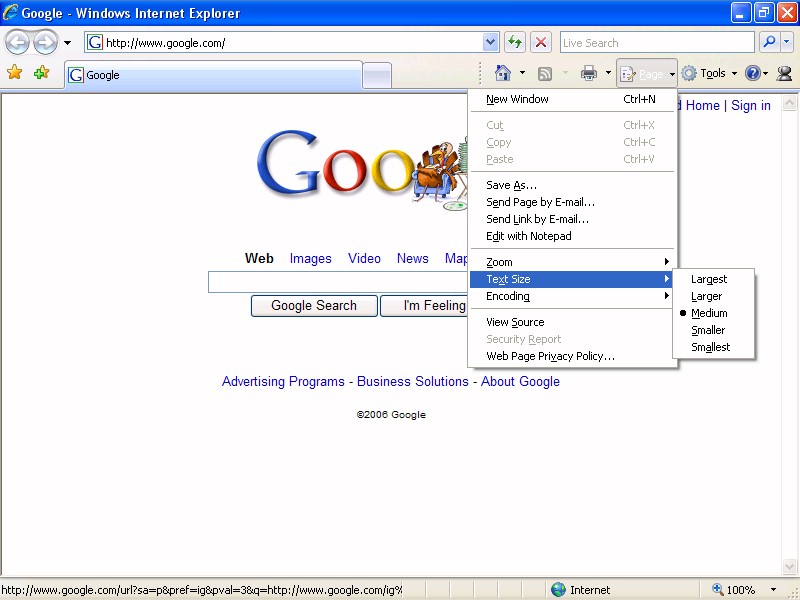Click the Internet zone globe icon
The width and height of the screenshot is (800, 600).
pyautogui.click(x=559, y=590)
